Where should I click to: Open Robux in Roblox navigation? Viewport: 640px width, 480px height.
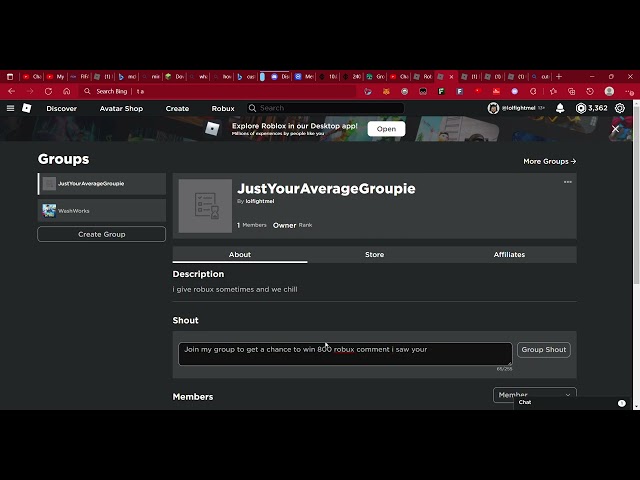(x=223, y=109)
